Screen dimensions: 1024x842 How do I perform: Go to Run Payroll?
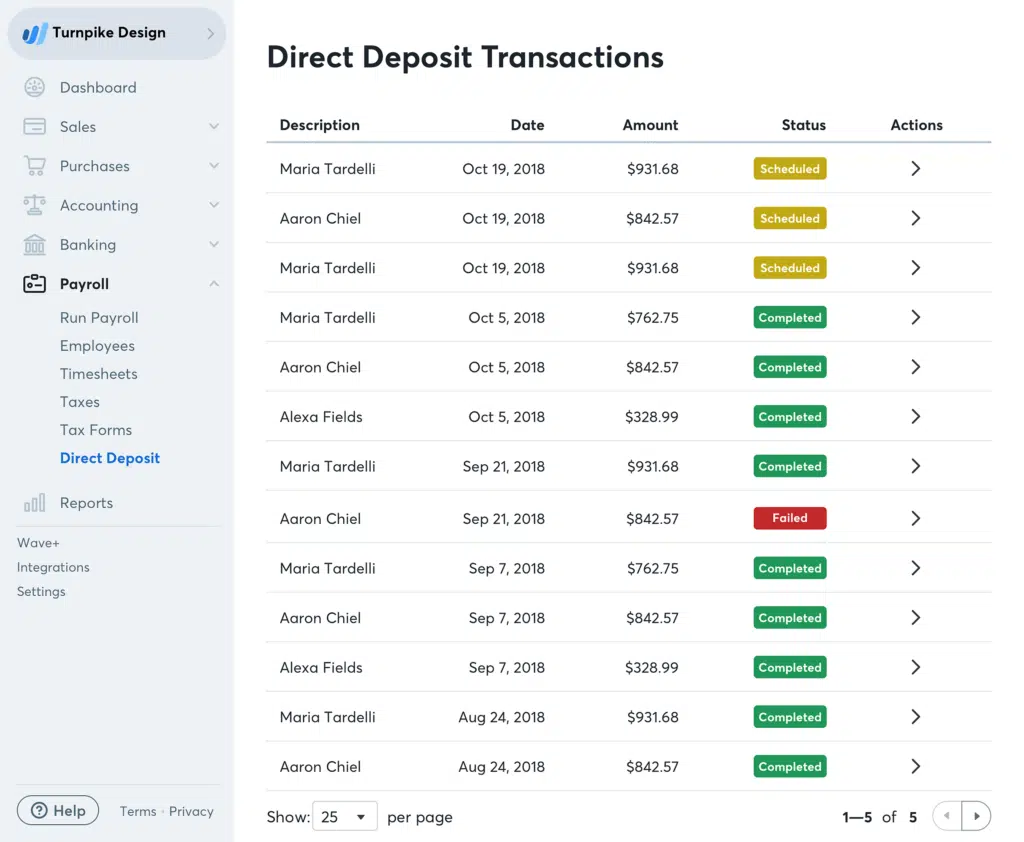coord(99,318)
